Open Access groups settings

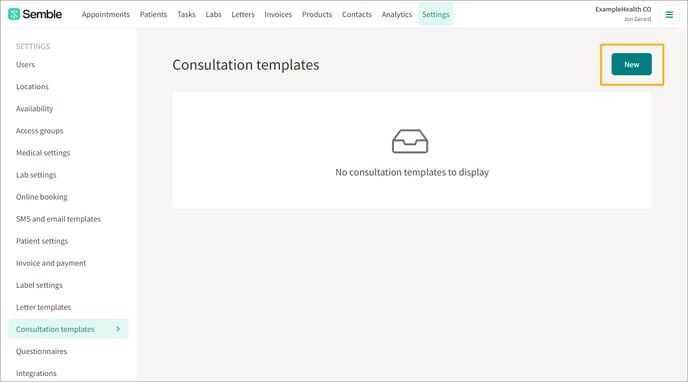pyautogui.click(x=39, y=131)
